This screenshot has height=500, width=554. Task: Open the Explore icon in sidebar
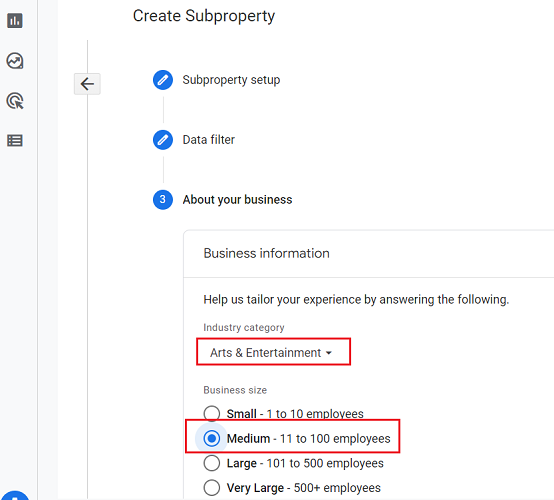[15, 61]
